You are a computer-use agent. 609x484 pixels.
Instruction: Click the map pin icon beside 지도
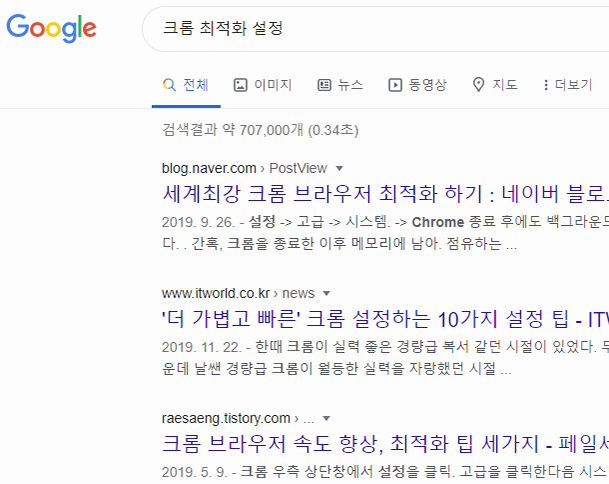[x=478, y=85]
